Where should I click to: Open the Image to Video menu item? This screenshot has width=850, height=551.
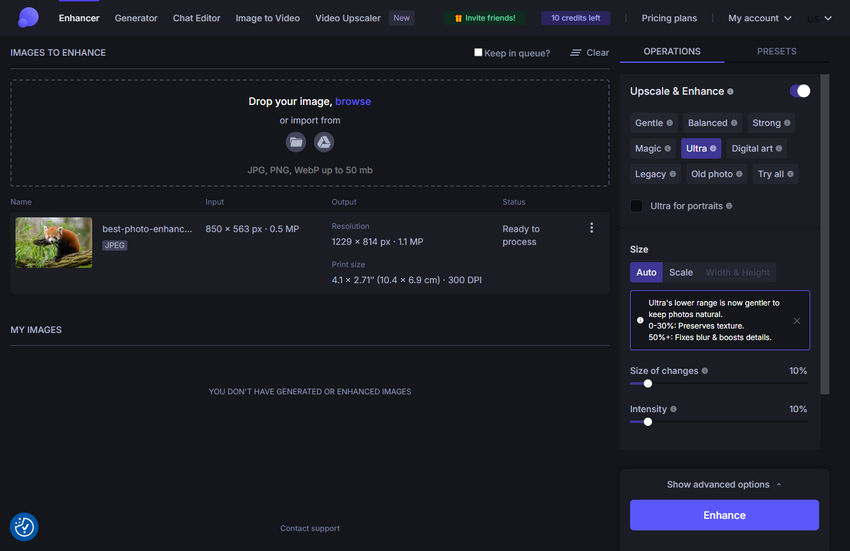click(267, 18)
